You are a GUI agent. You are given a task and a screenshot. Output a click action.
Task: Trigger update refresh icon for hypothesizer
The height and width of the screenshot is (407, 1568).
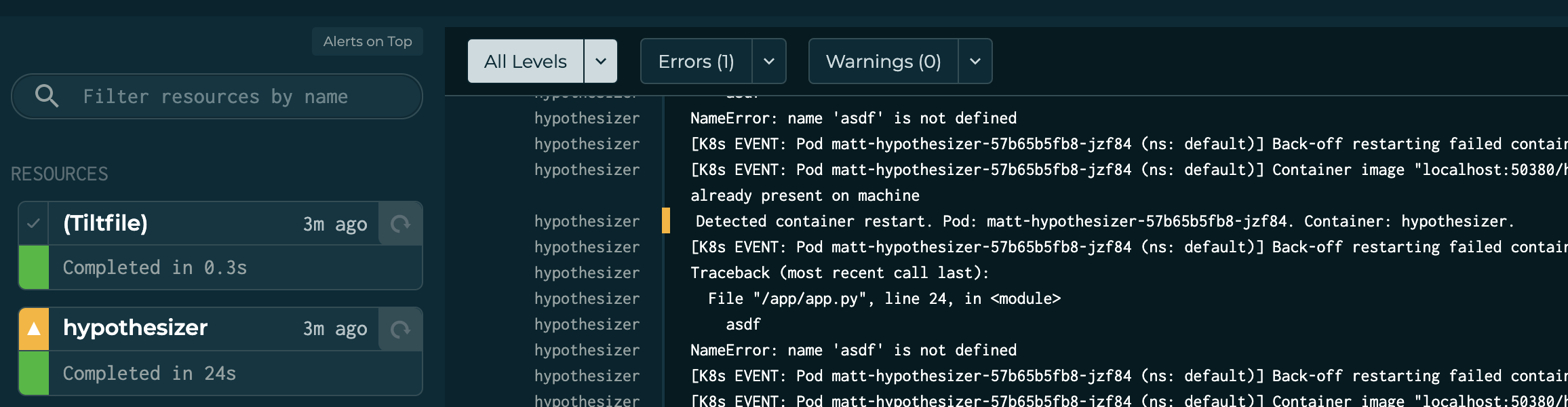tap(400, 329)
